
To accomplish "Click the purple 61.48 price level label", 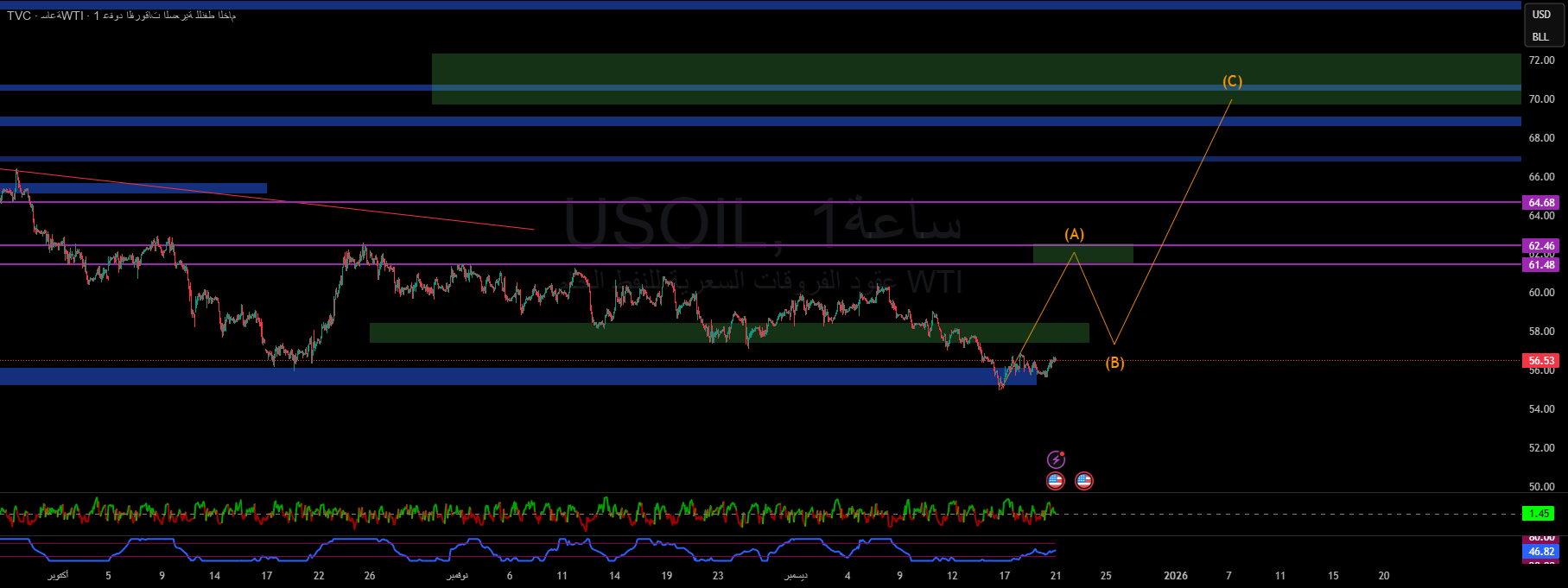I will click(1541, 265).
